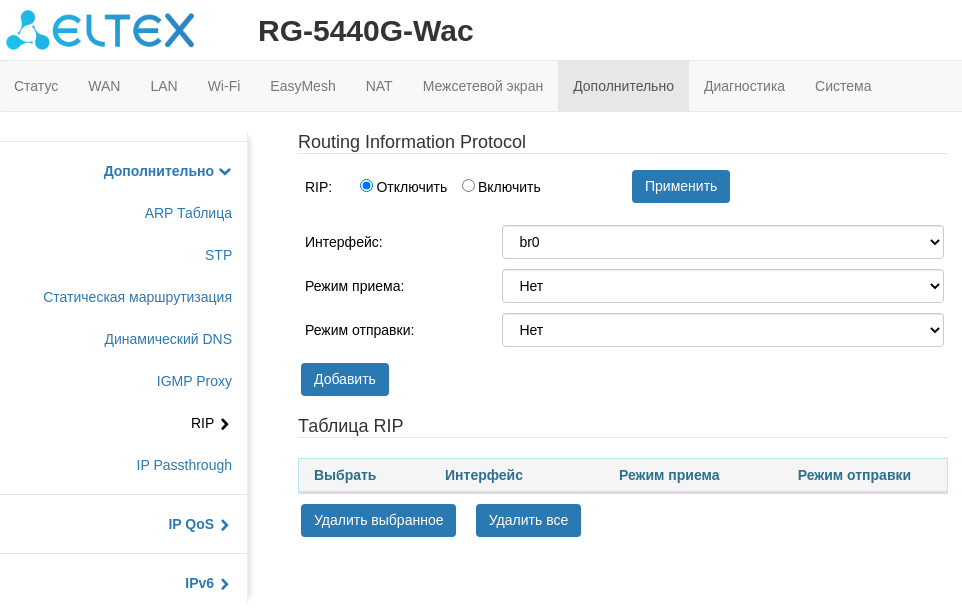Viewport: 962px width, 608px height.
Task: Open the Интерфейс br0 dropdown
Action: pyautogui.click(x=722, y=242)
